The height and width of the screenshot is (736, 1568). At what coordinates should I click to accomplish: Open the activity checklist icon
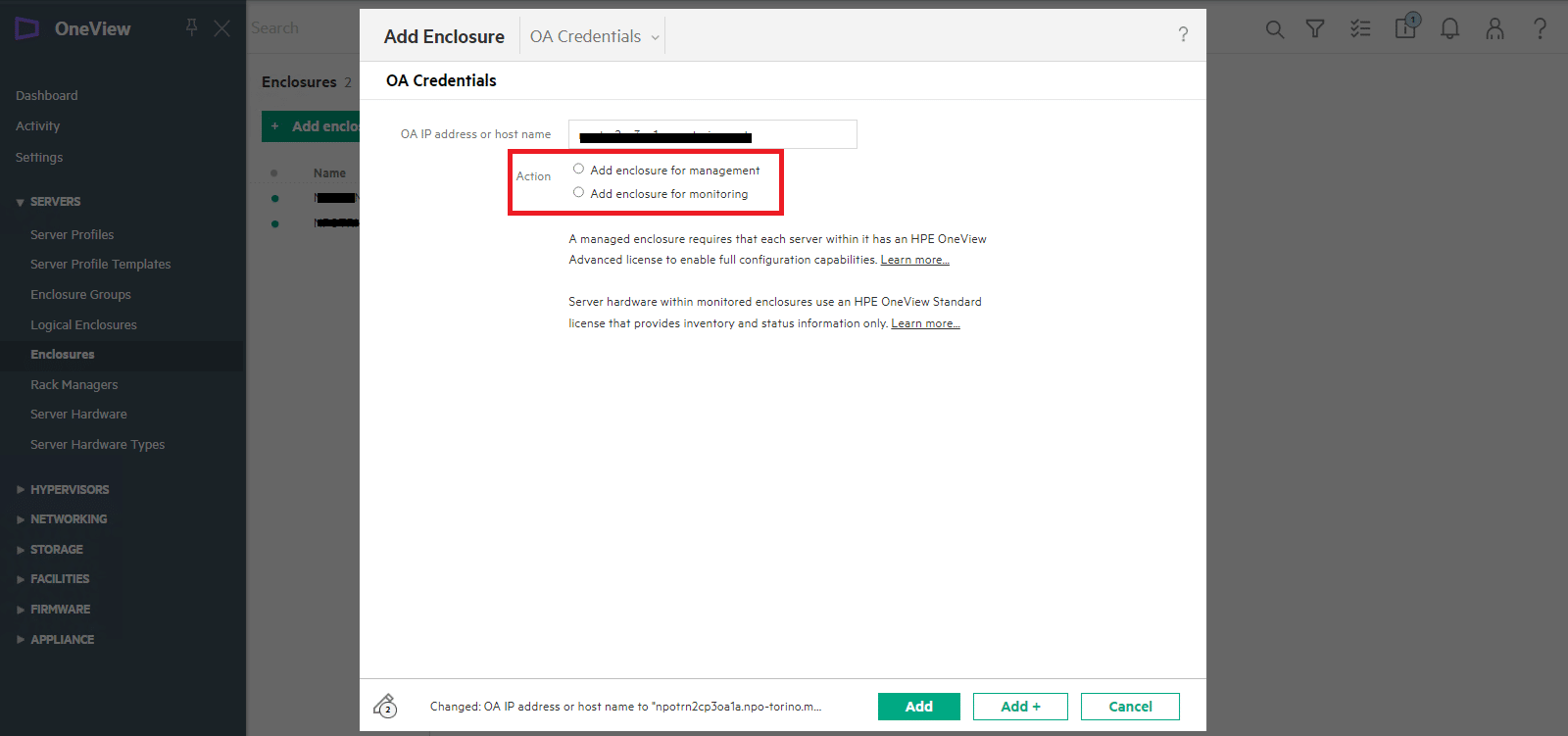(x=1360, y=29)
